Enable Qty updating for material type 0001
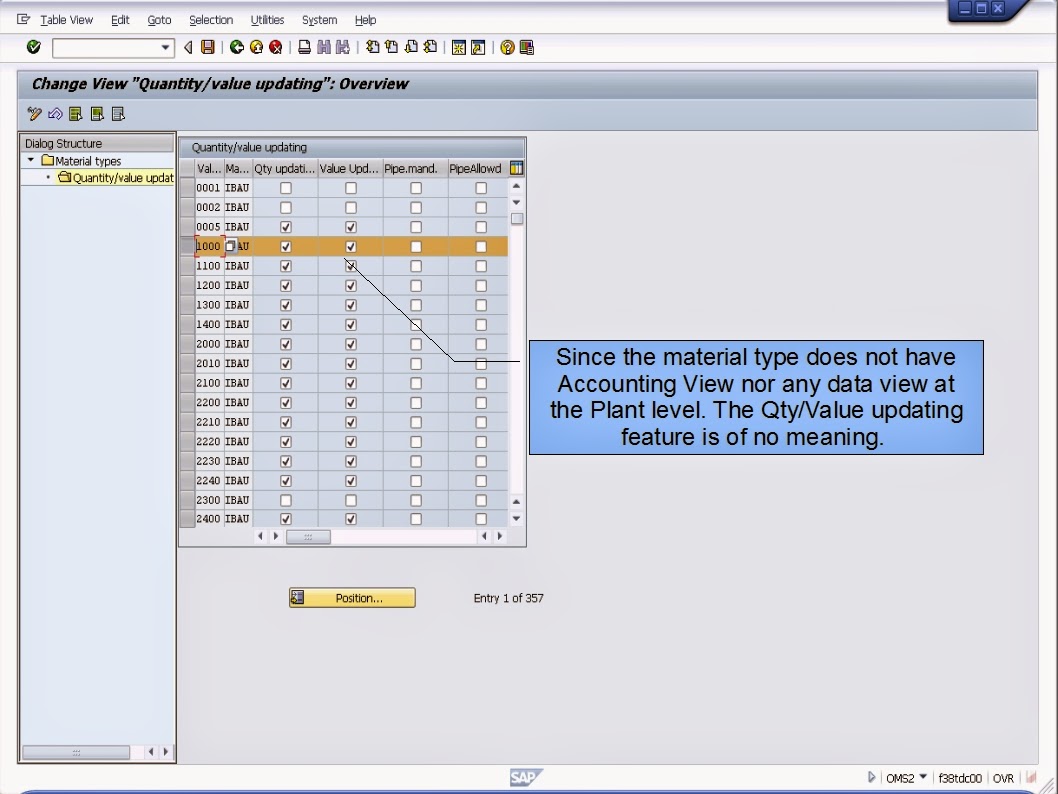The height and width of the screenshot is (794, 1058). 286,188
